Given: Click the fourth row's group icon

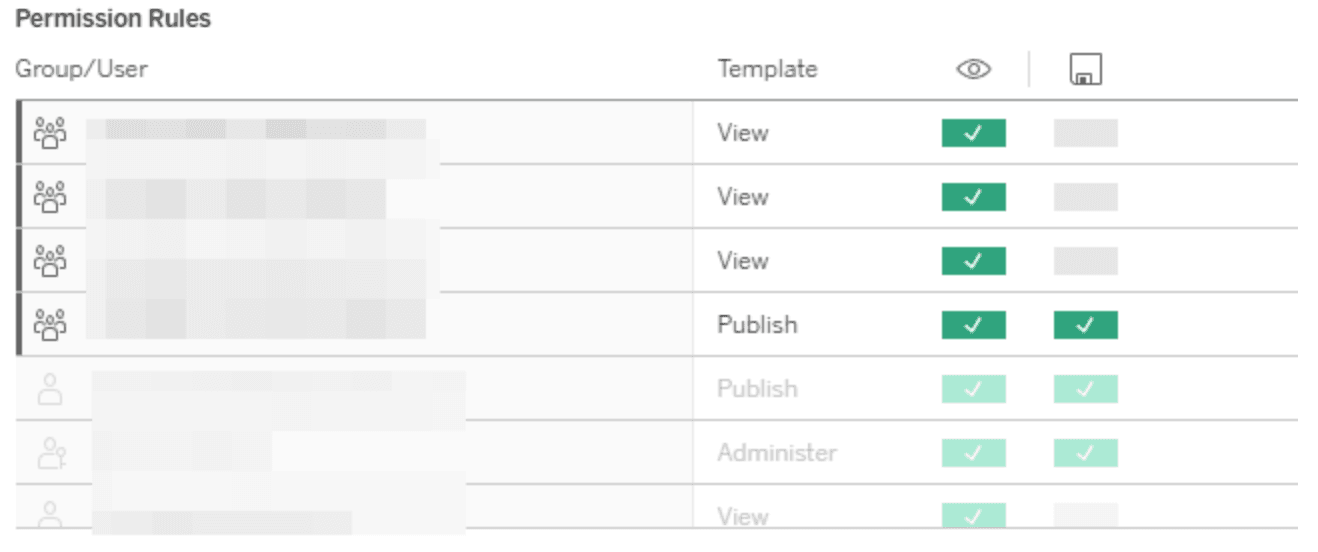Looking at the screenshot, I should (x=50, y=324).
